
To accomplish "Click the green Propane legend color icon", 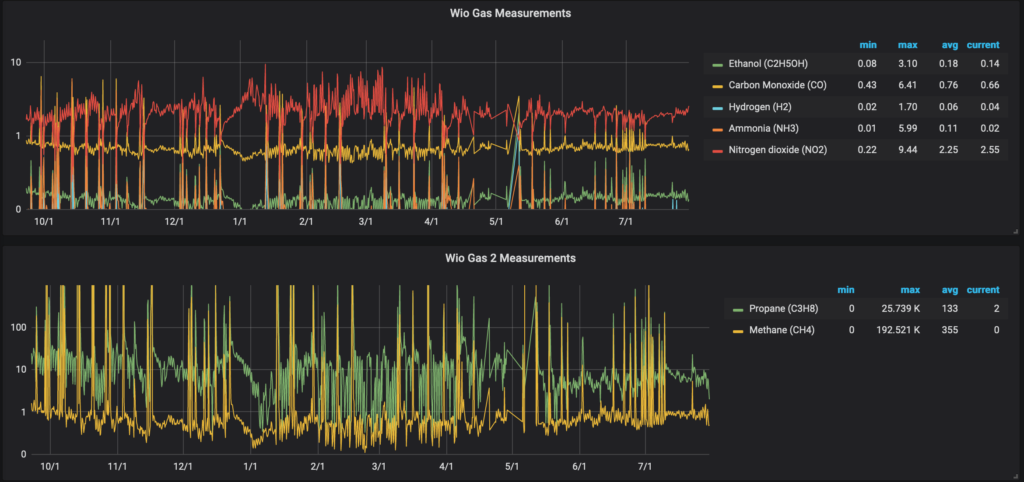I will tap(738, 310).
